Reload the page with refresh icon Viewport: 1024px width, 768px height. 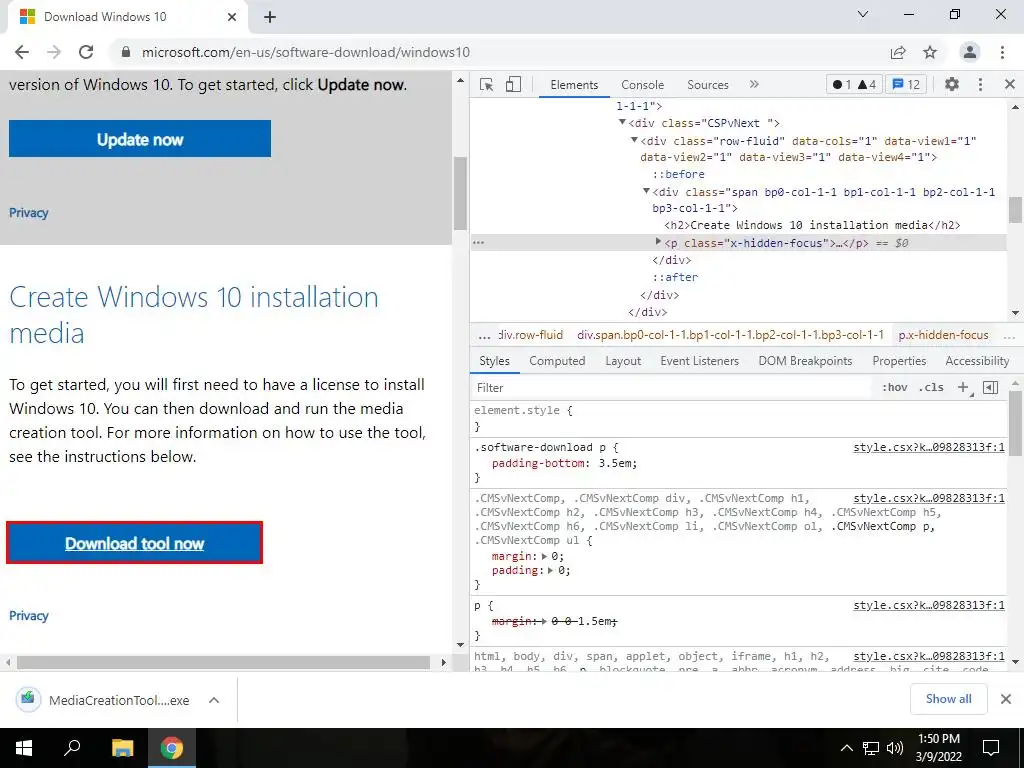tap(86, 52)
